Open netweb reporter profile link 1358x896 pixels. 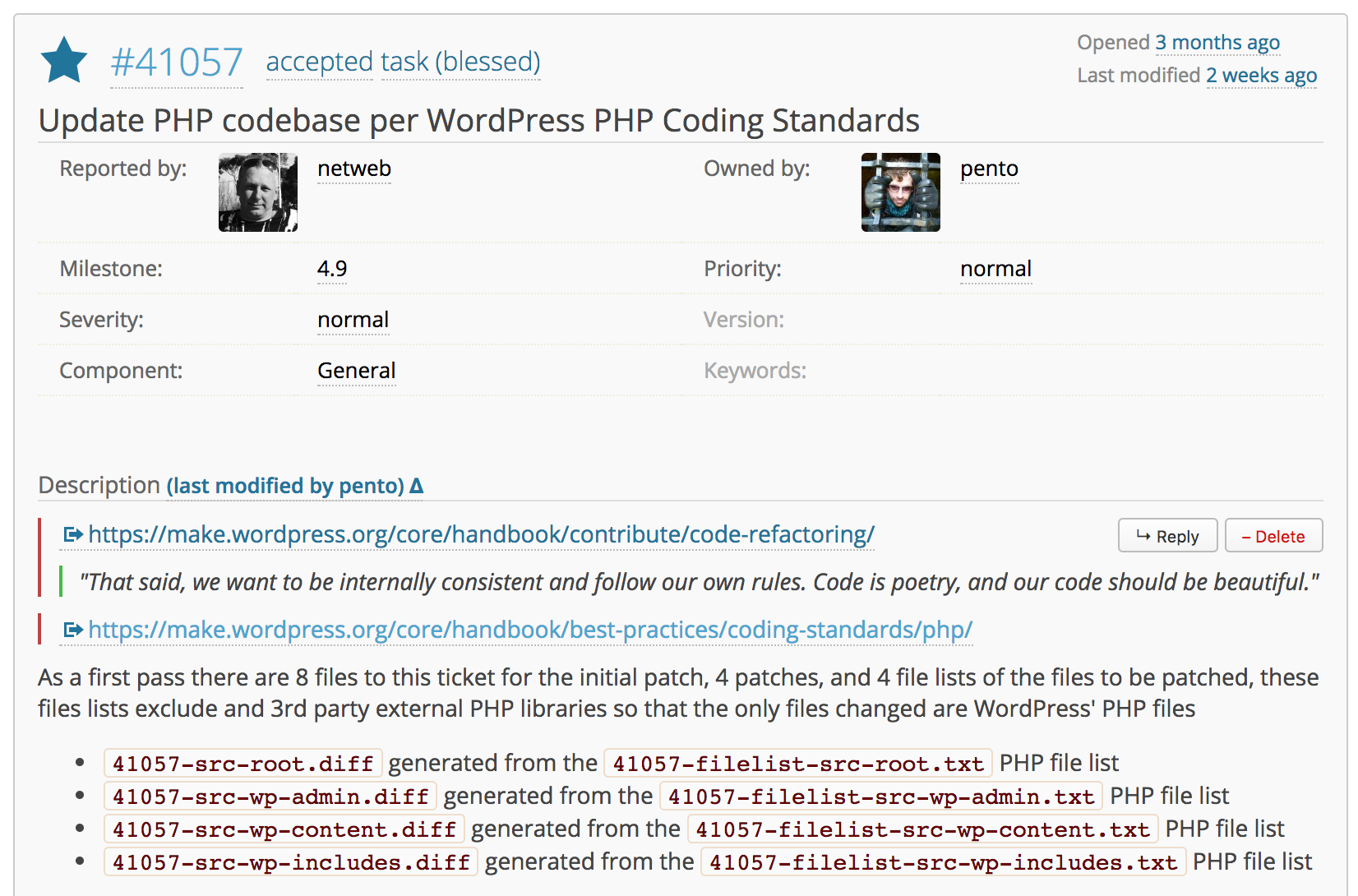pos(354,169)
